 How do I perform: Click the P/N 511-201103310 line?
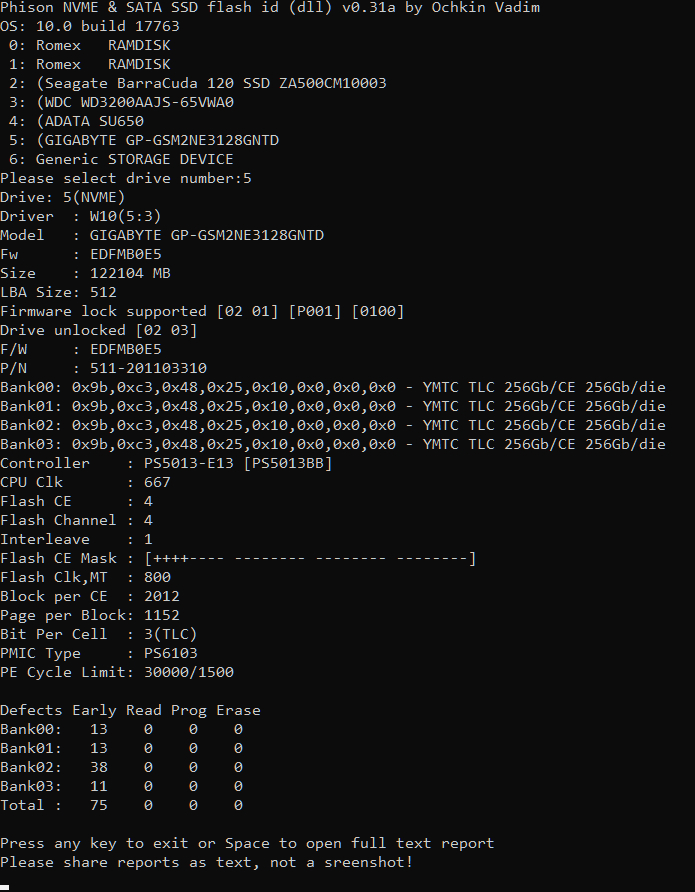103,368
